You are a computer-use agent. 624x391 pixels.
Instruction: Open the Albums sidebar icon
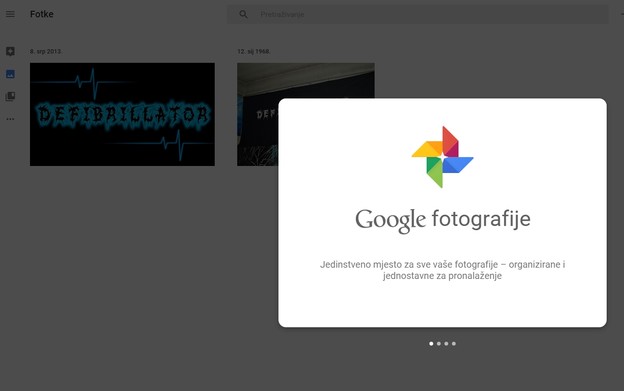pyautogui.click(x=10, y=96)
